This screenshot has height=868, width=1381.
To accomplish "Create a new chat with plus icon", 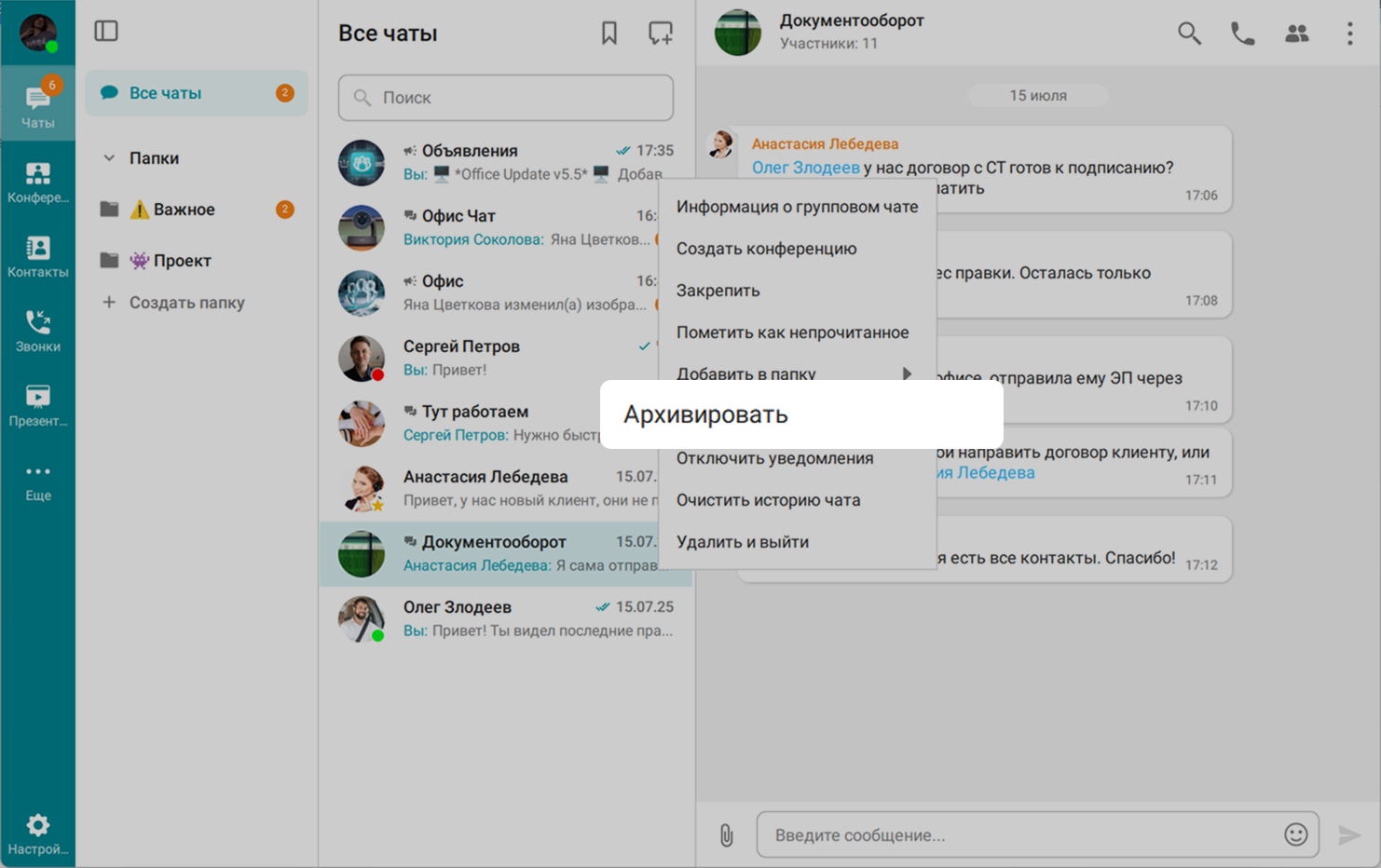I will (x=661, y=34).
